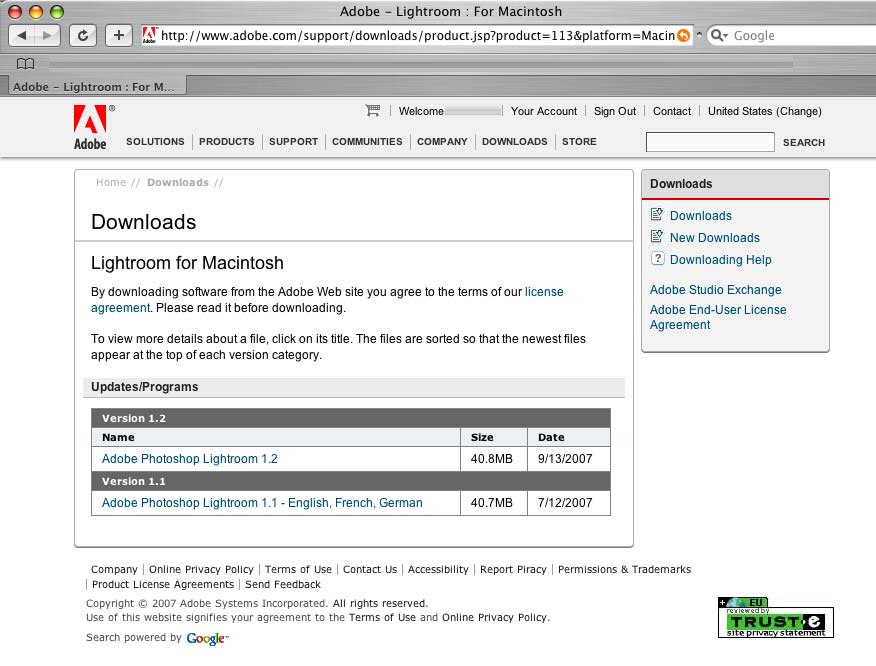Click Home breadcrumb link
Image resolution: width=876 pixels, height=666 pixels.
click(x=111, y=182)
